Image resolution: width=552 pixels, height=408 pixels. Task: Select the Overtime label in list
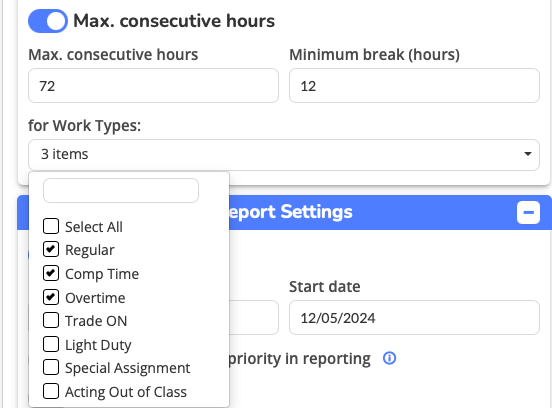coord(95,298)
